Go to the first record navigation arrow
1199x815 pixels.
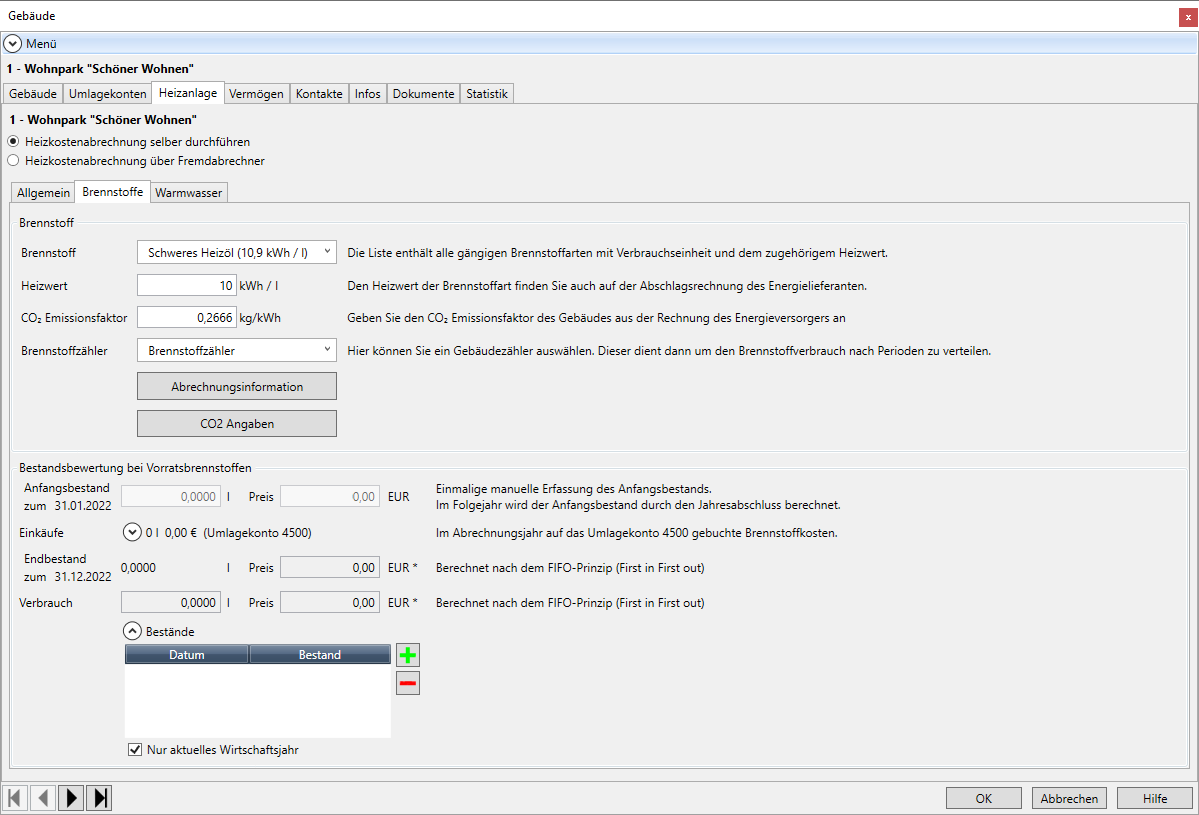point(15,798)
